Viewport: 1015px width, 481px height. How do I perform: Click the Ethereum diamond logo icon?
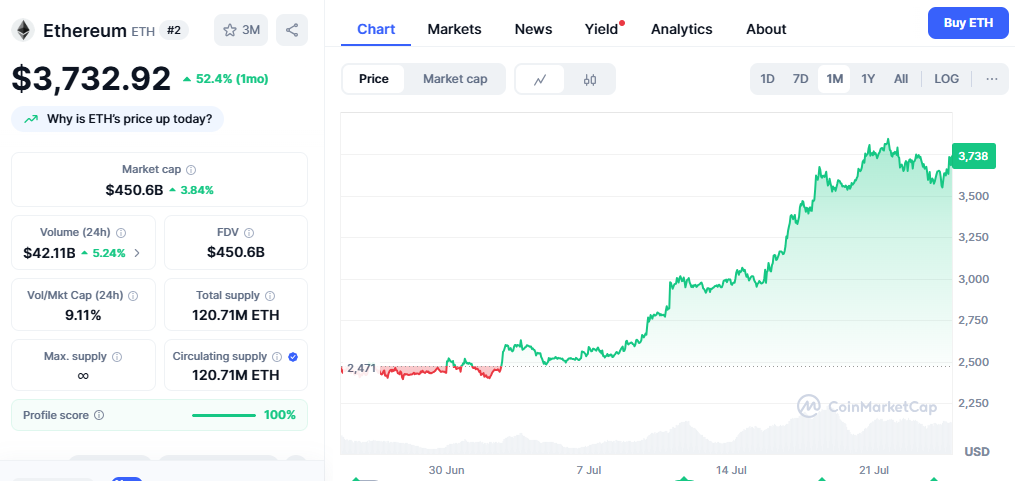point(23,30)
